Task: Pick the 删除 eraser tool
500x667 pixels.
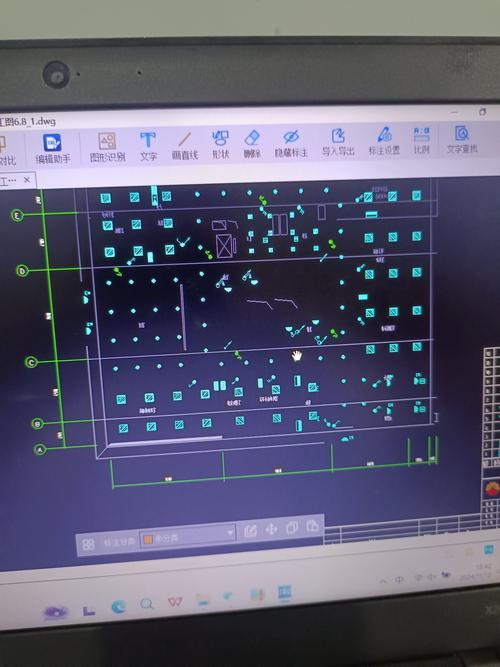Action: point(252,144)
